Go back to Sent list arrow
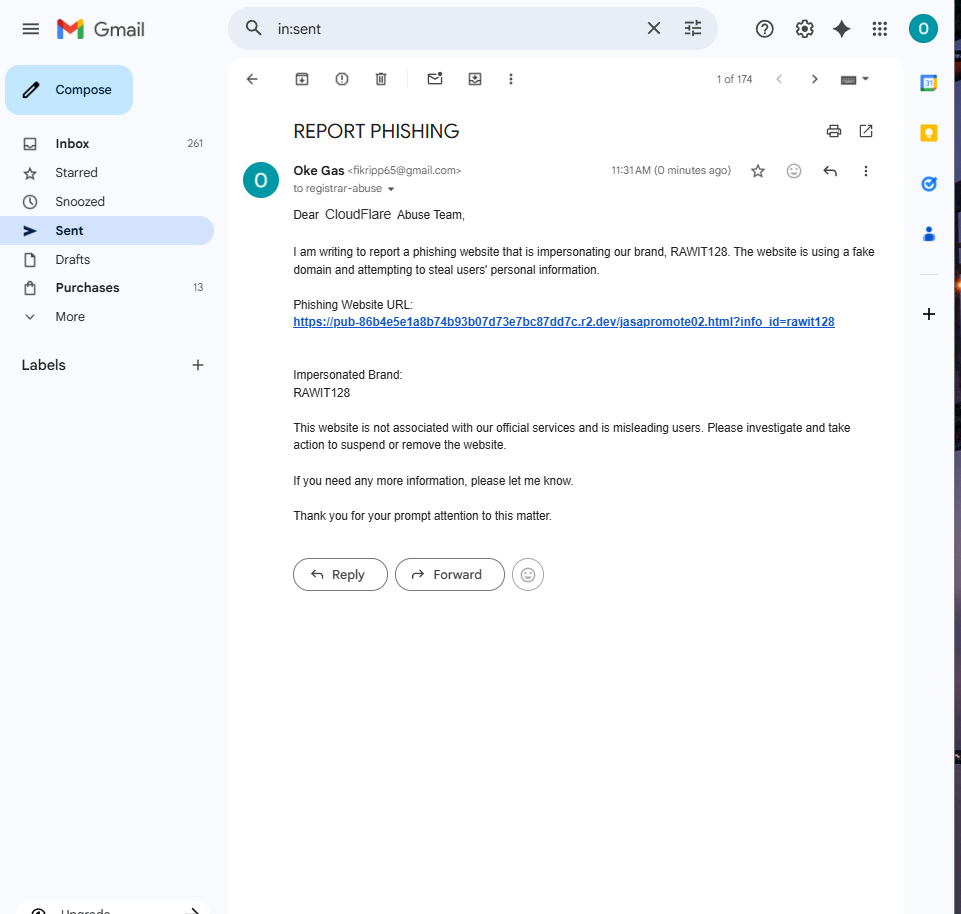Viewport: 961px width, 914px height. pos(252,79)
